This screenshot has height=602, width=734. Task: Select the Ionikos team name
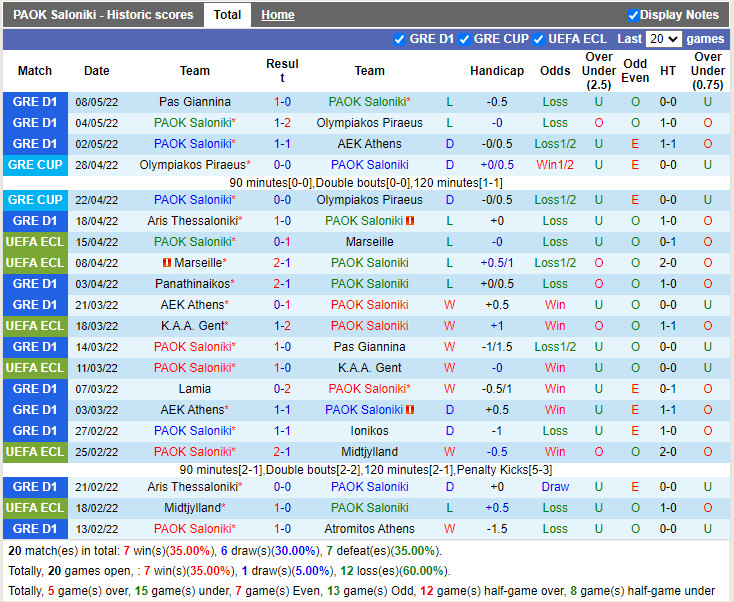369,431
